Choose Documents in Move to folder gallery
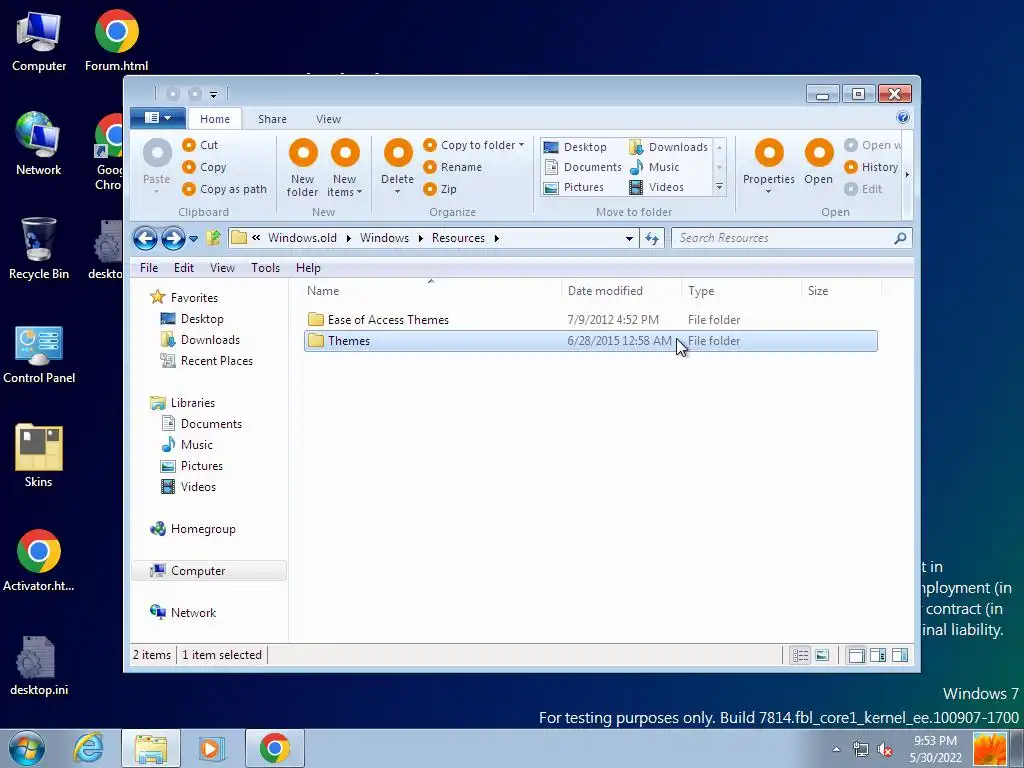Screen dimensions: 1024x768 point(583,167)
